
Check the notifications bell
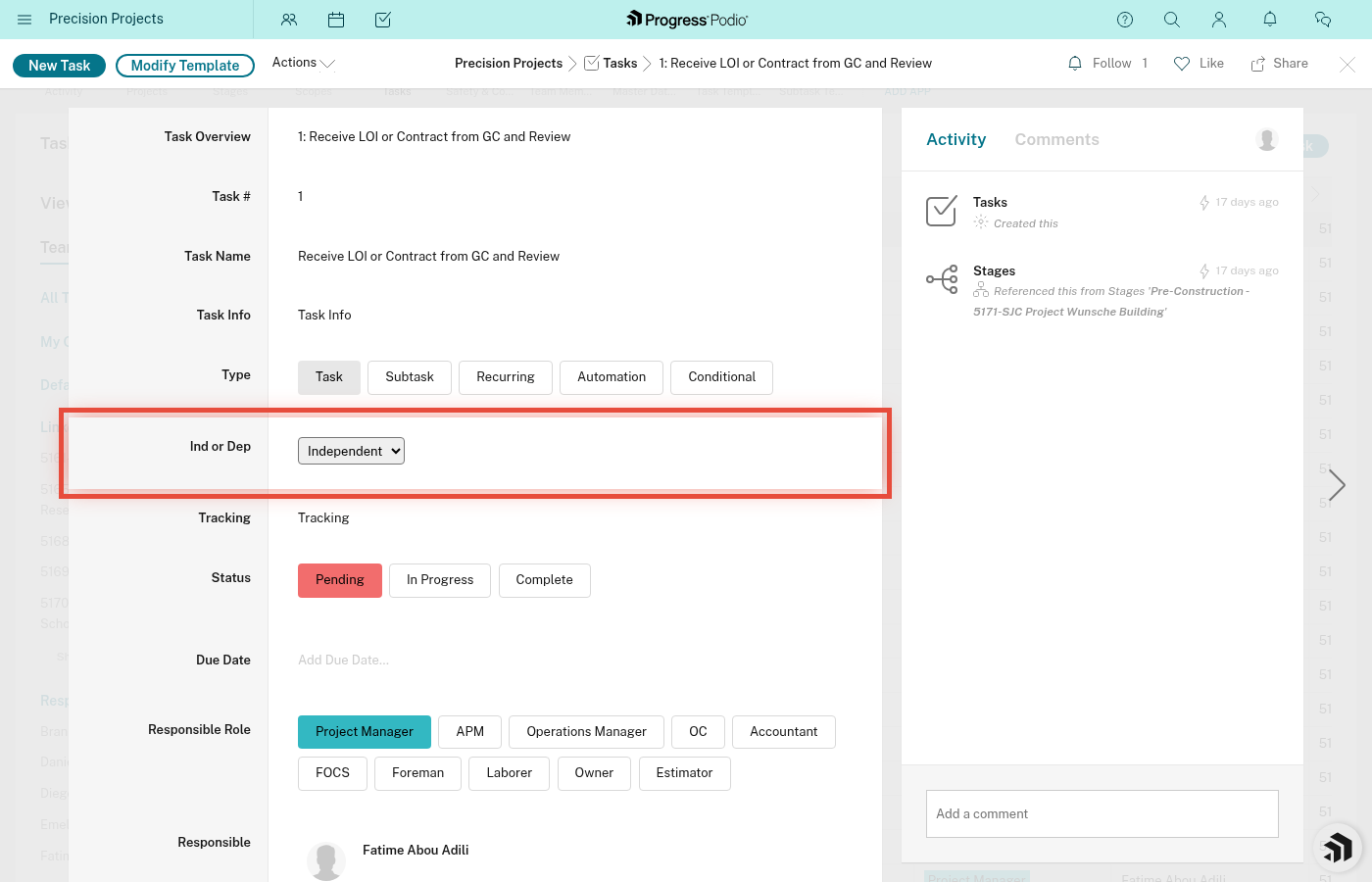pyautogui.click(x=1270, y=20)
